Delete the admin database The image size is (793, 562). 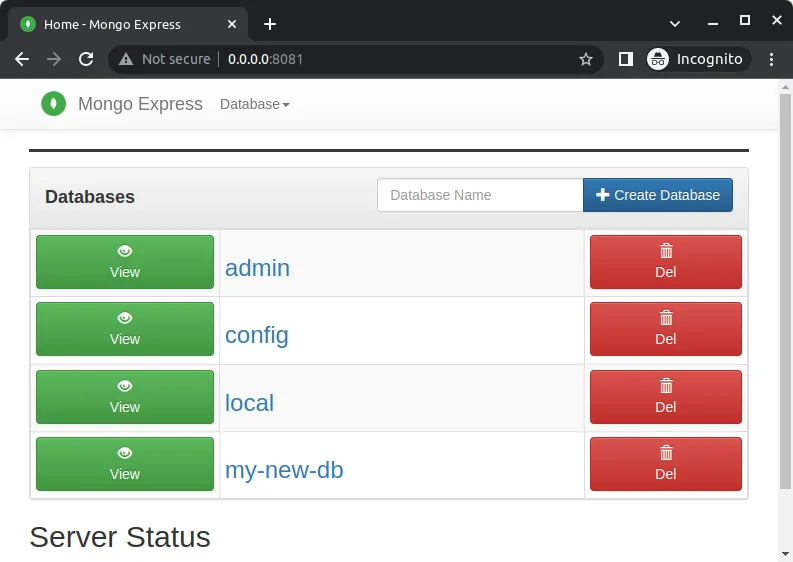coord(666,262)
